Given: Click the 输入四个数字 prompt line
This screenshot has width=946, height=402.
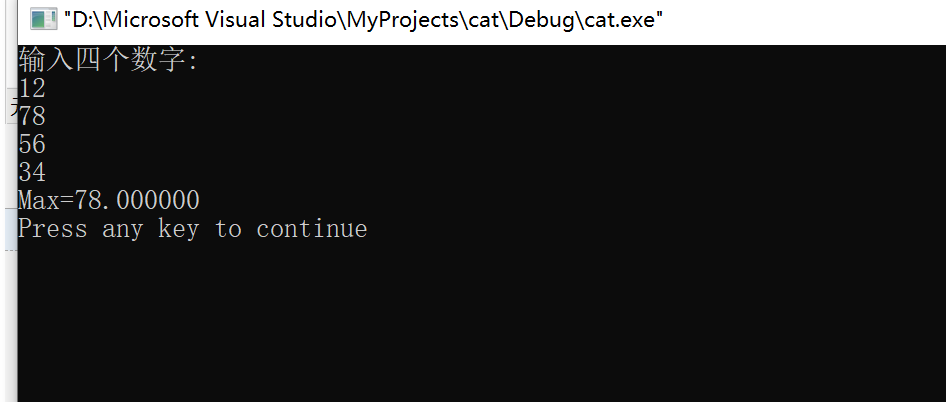Looking at the screenshot, I should 109,60.
